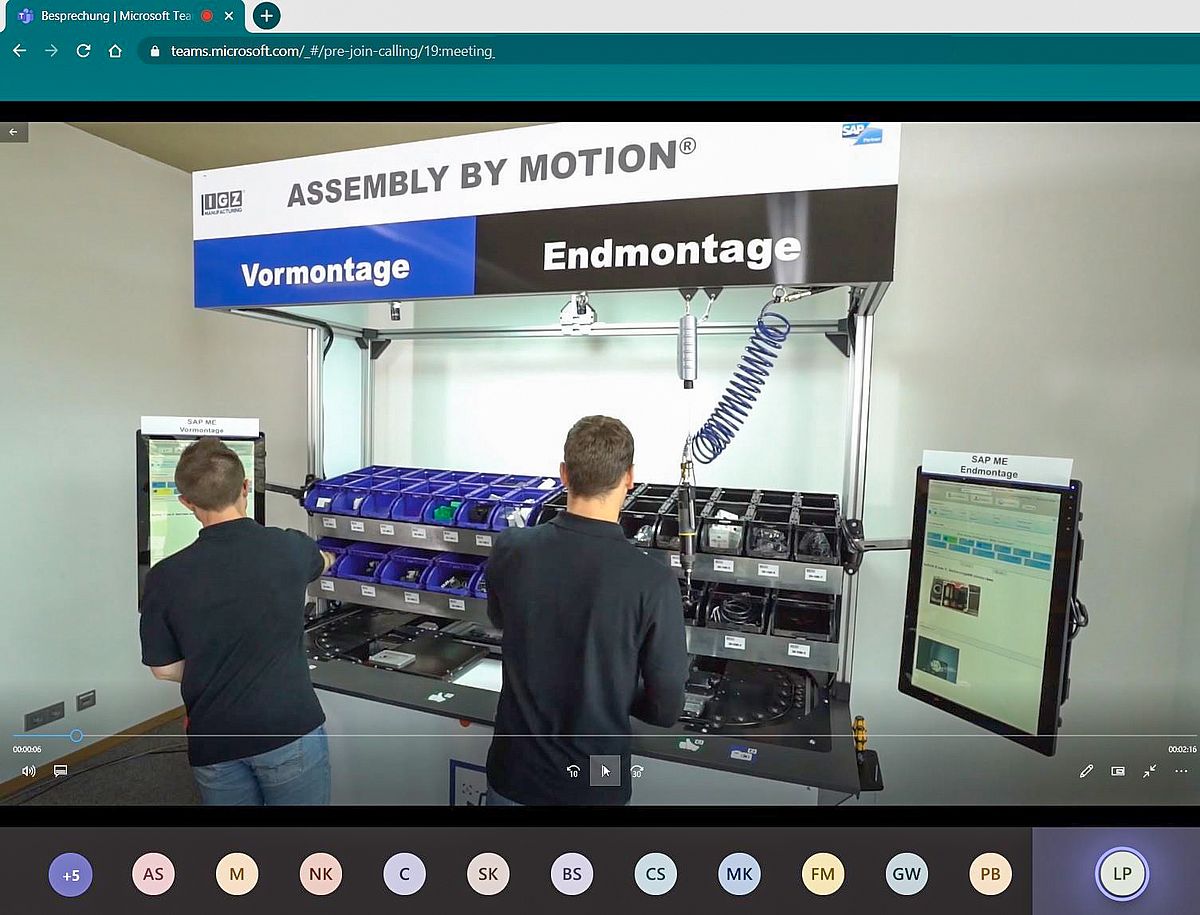Image resolution: width=1200 pixels, height=915 pixels.
Task: Close the Besprechung Microsoft Teams tab
Action: [231, 16]
